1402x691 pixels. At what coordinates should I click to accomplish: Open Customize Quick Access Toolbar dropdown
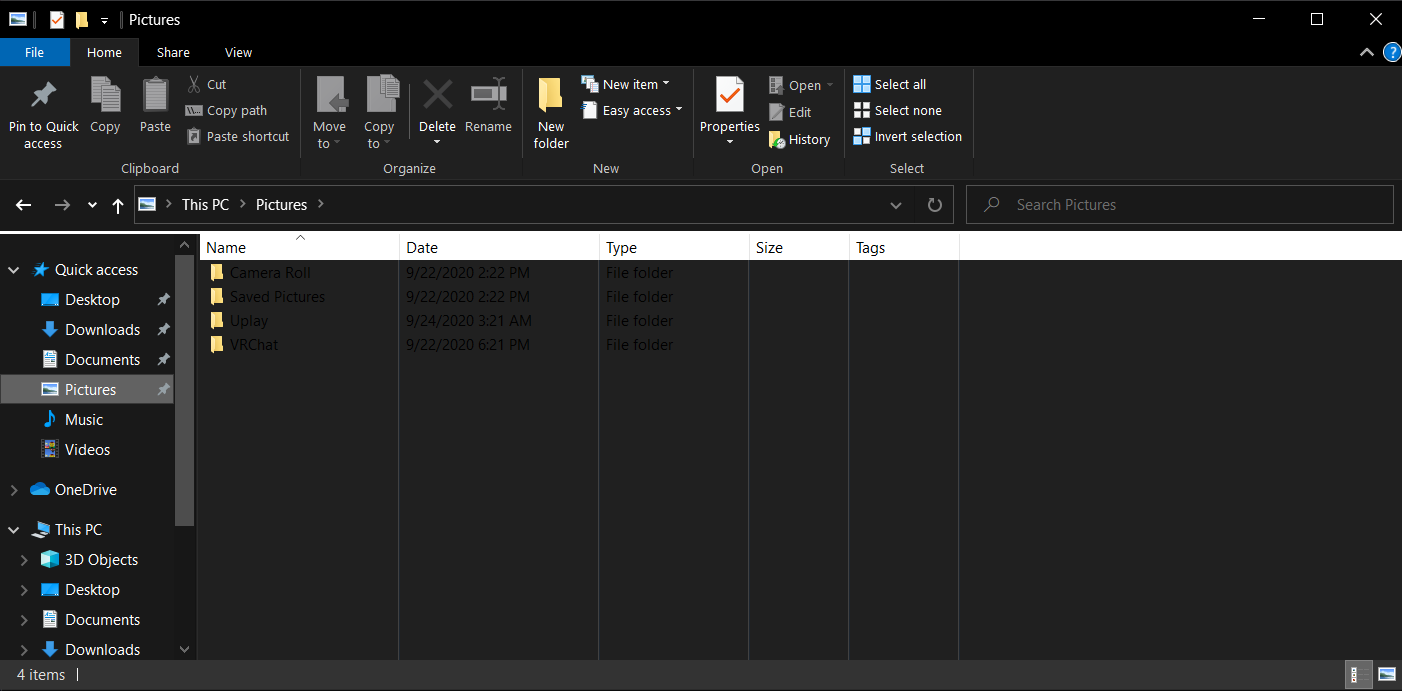click(x=104, y=20)
